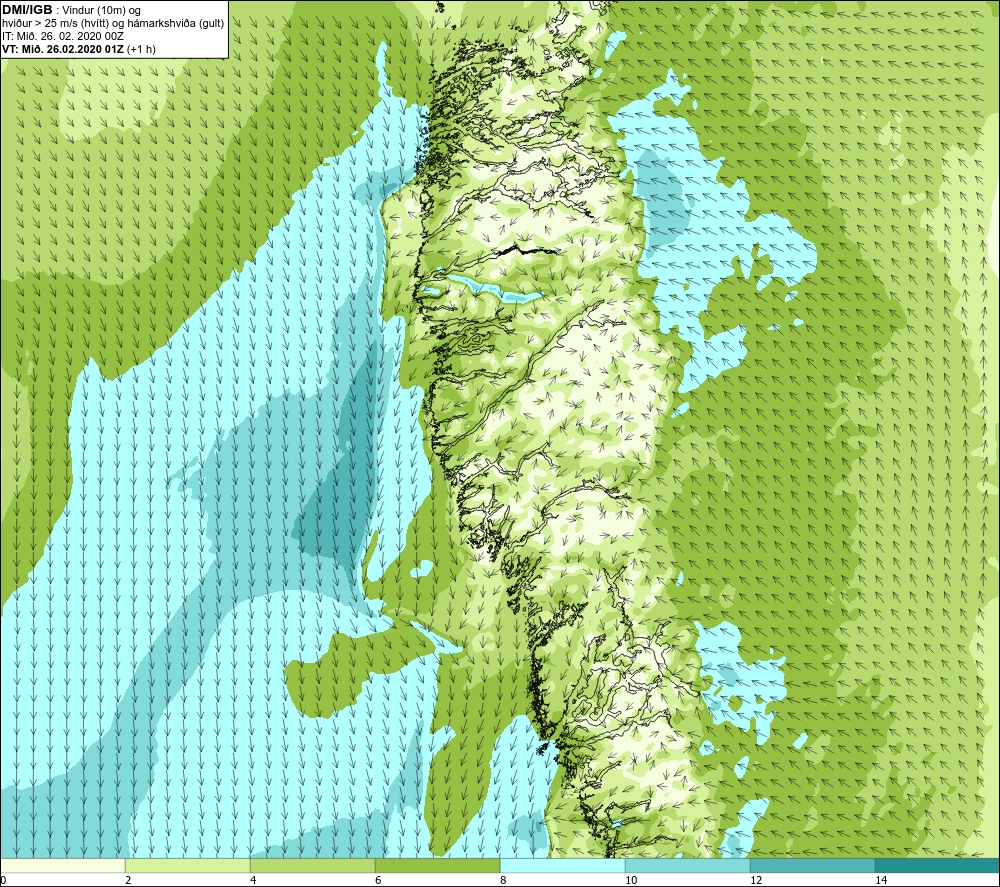Click the legend tick label '14'

point(881,881)
